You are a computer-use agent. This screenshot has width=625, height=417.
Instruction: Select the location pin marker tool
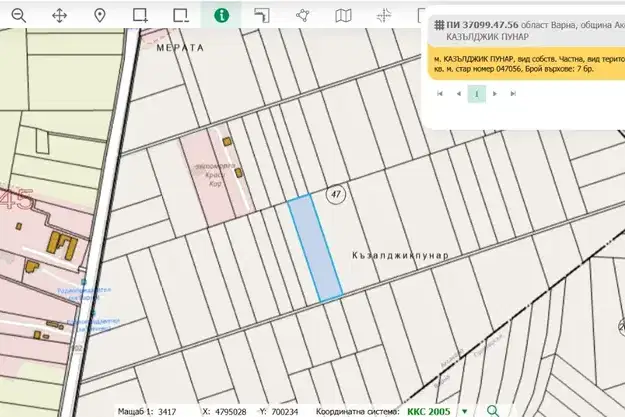coord(100,16)
